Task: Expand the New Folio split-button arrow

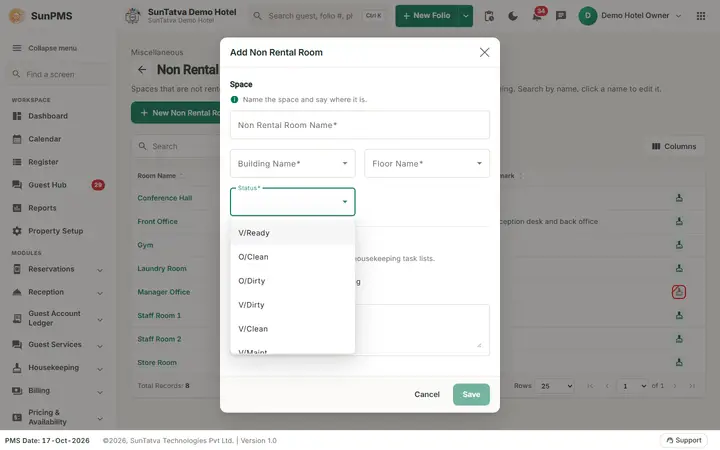Action: 466,16
